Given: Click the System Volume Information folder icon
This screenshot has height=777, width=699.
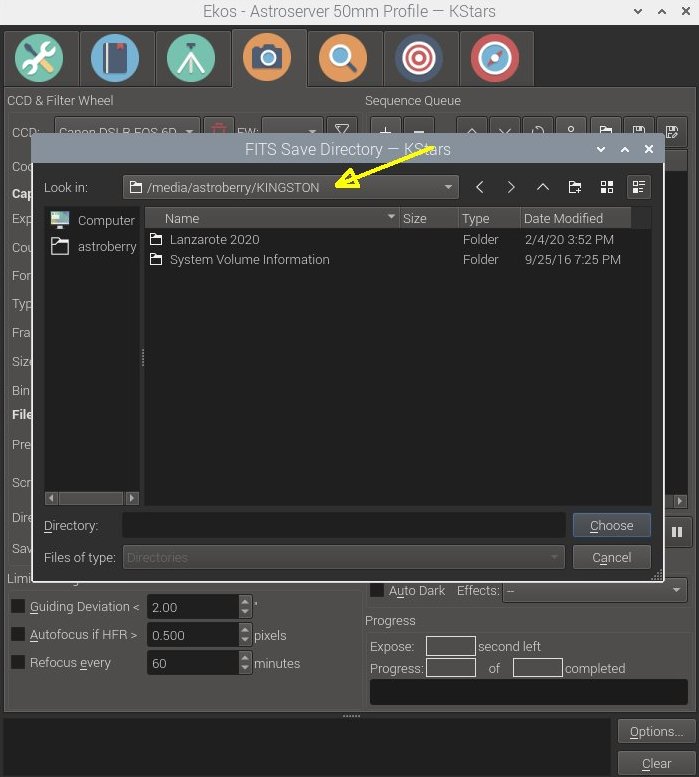Looking at the screenshot, I should click(x=156, y=259).
